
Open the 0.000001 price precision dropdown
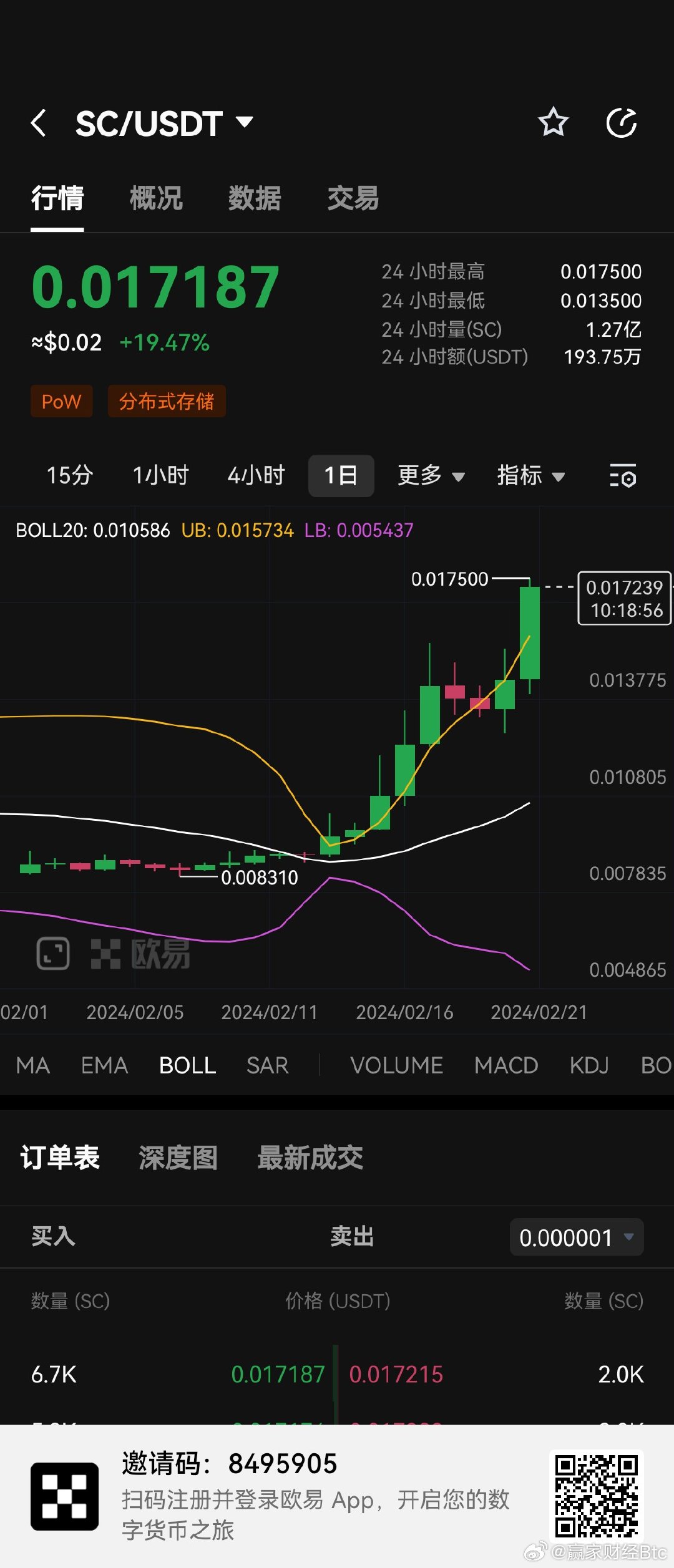577,1237
